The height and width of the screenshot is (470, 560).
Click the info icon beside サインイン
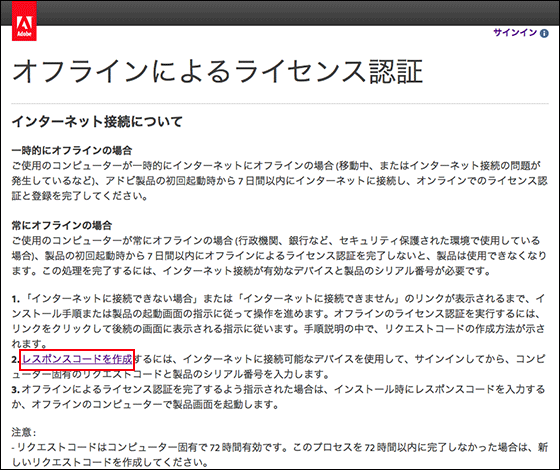[x=544, y=34]
